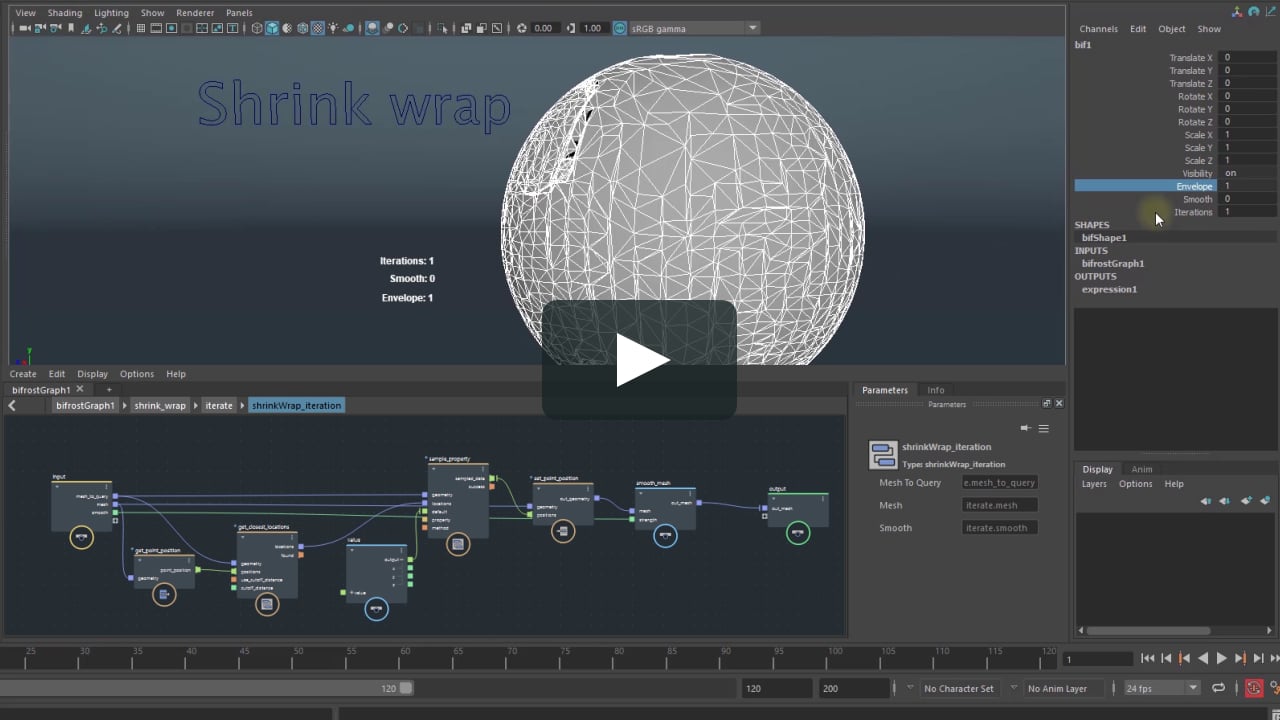Open the viewport Panels menu
The width and height of the screenshot is (1280, 720).
(239, 13)
